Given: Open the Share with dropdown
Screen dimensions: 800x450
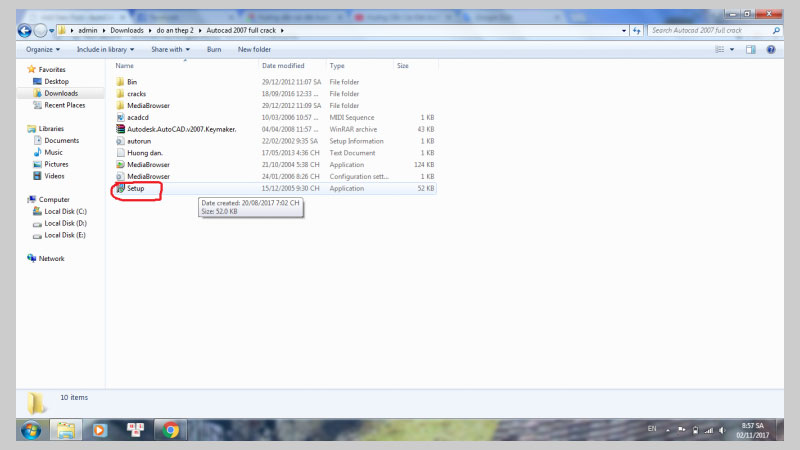Looking at the screenshot, I should click(x=171, y=49).
